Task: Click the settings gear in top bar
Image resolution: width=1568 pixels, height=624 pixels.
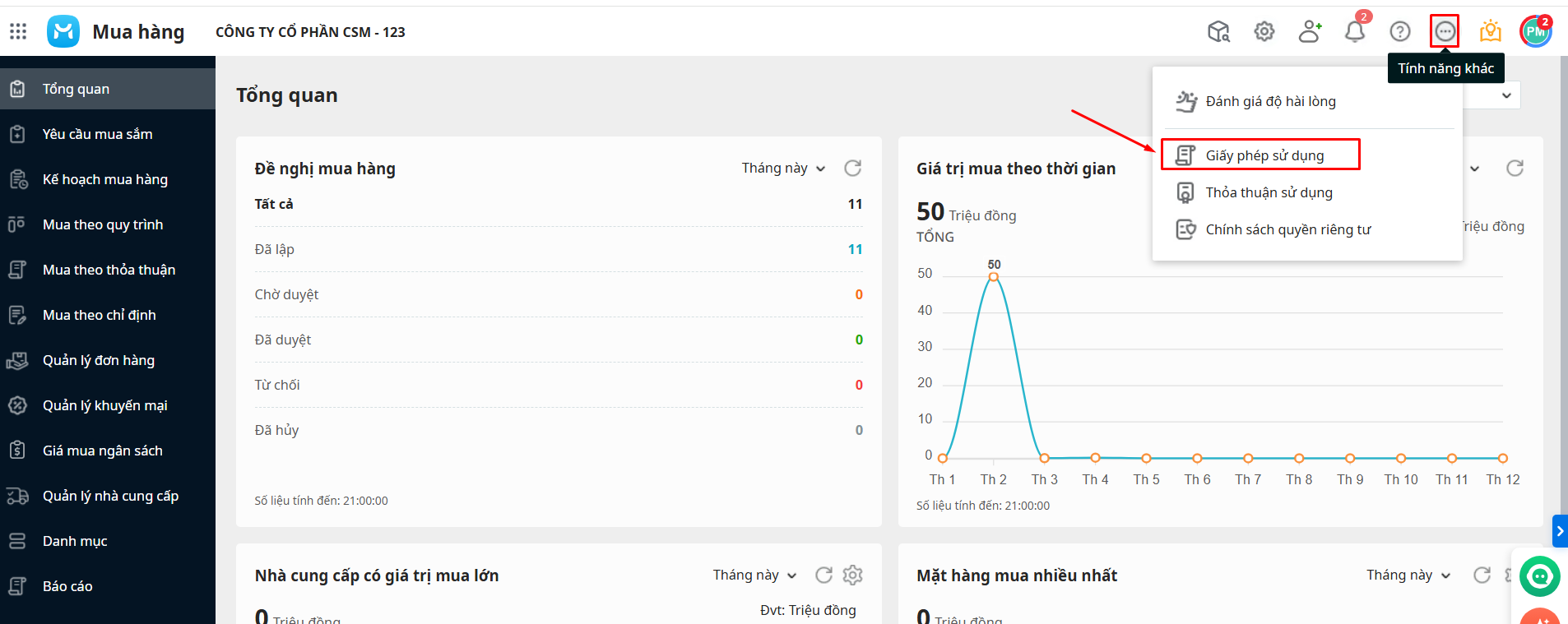Action: tap(1264, 31)
